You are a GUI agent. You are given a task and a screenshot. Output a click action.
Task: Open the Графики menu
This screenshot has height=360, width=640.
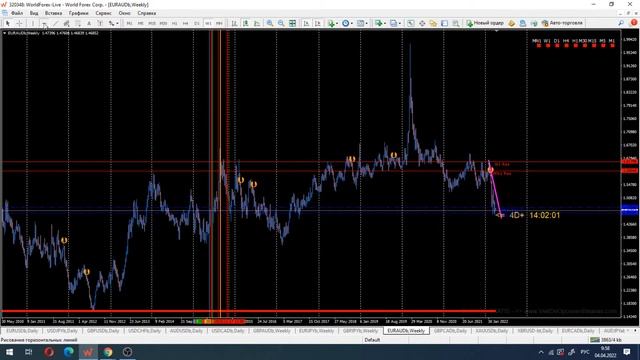[78, 13]
